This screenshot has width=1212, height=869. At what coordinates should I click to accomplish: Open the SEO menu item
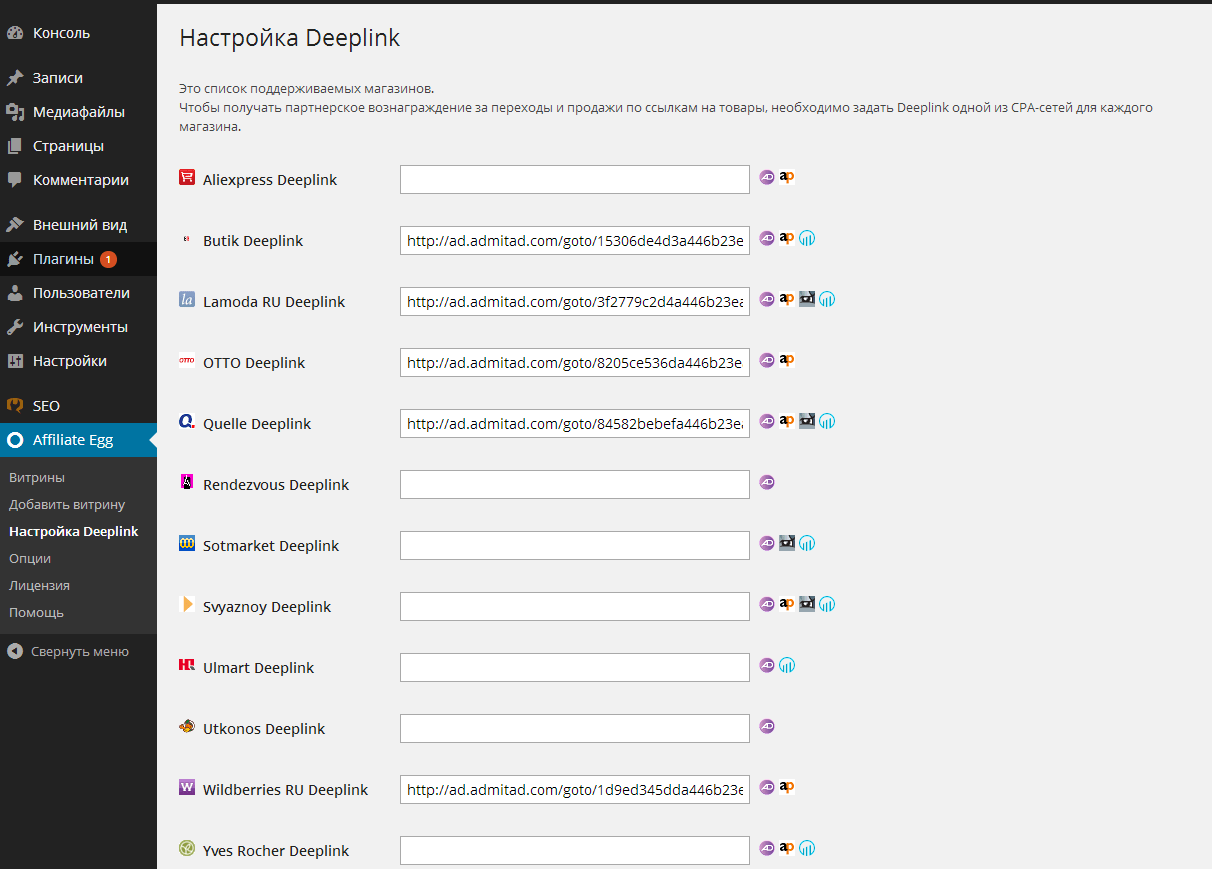(78, 406)
